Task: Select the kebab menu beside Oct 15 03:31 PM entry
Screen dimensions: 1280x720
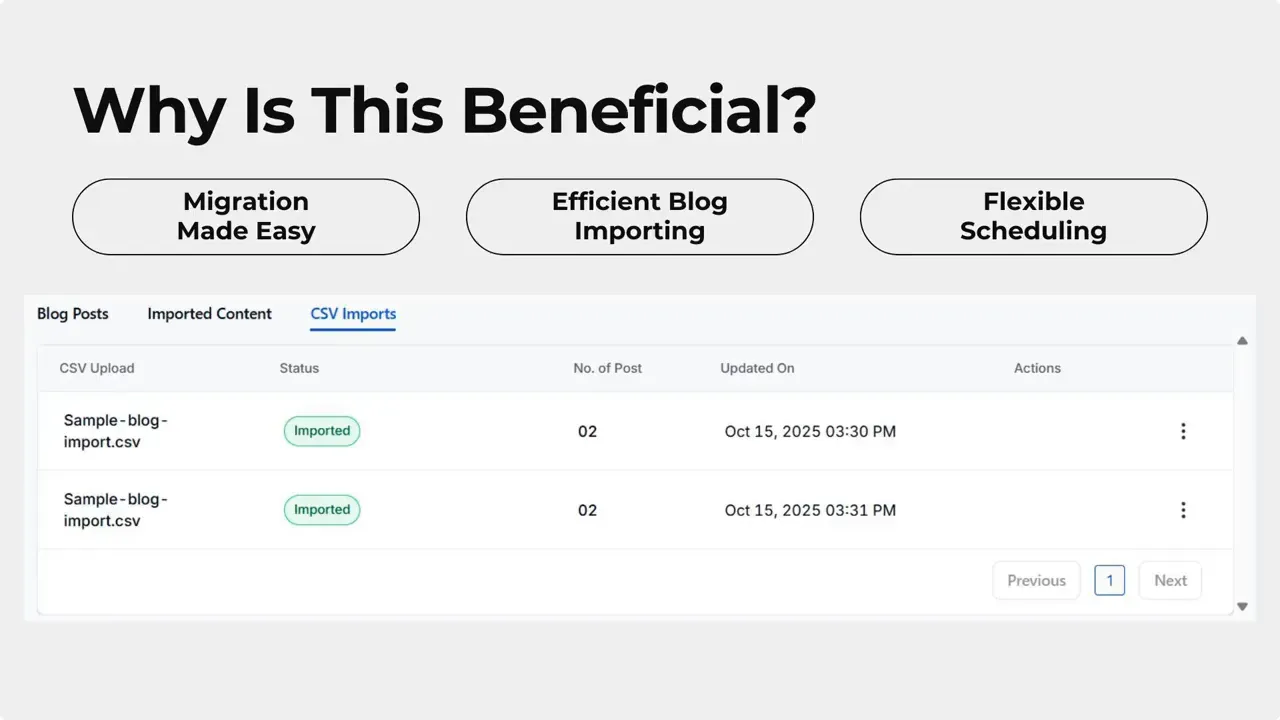Action: pos(1183,510)
